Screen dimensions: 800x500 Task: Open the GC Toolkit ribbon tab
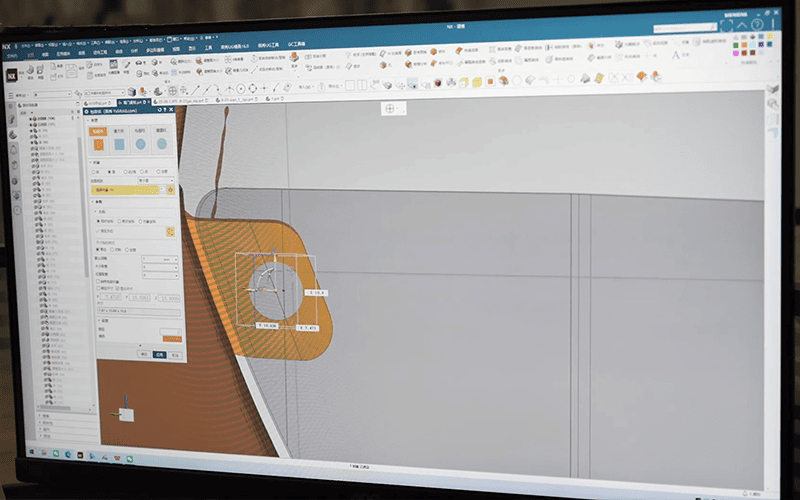click(296, 44)
